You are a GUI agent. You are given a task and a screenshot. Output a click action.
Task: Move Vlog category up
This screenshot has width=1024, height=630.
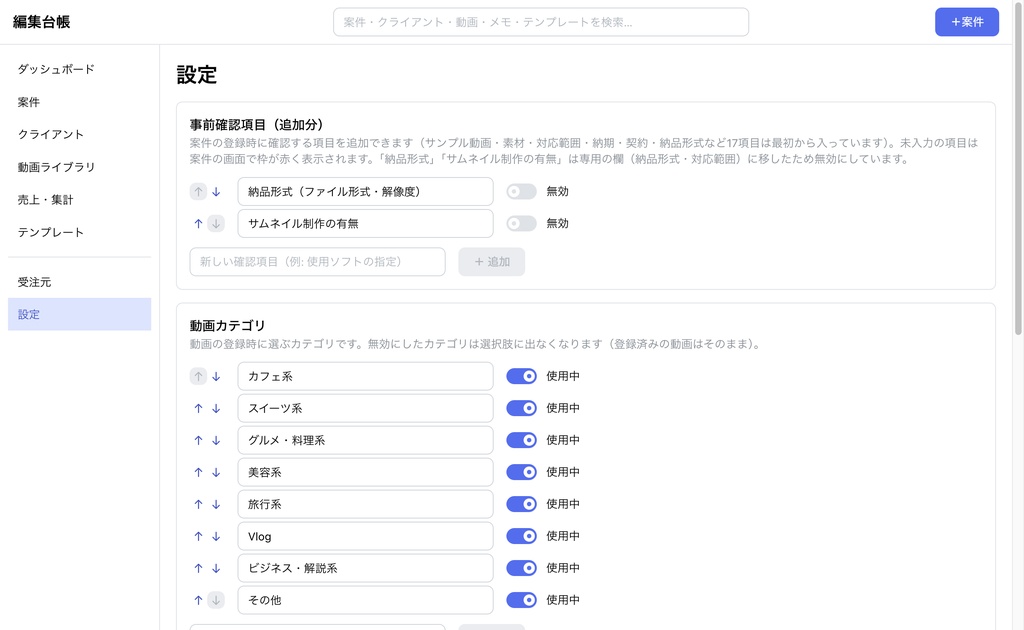[199, 536]
